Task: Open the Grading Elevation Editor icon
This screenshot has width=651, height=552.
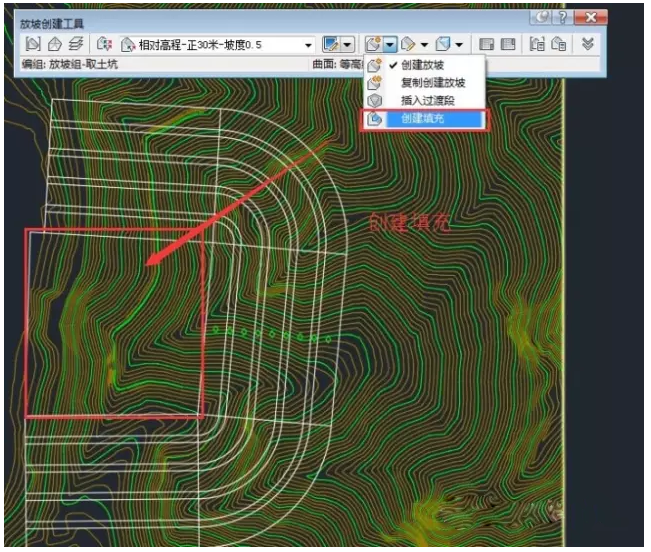Action: click(487, 45)
